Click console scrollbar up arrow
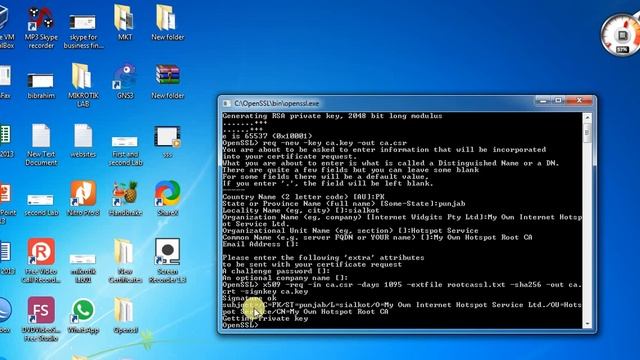 tap(587, 118)
